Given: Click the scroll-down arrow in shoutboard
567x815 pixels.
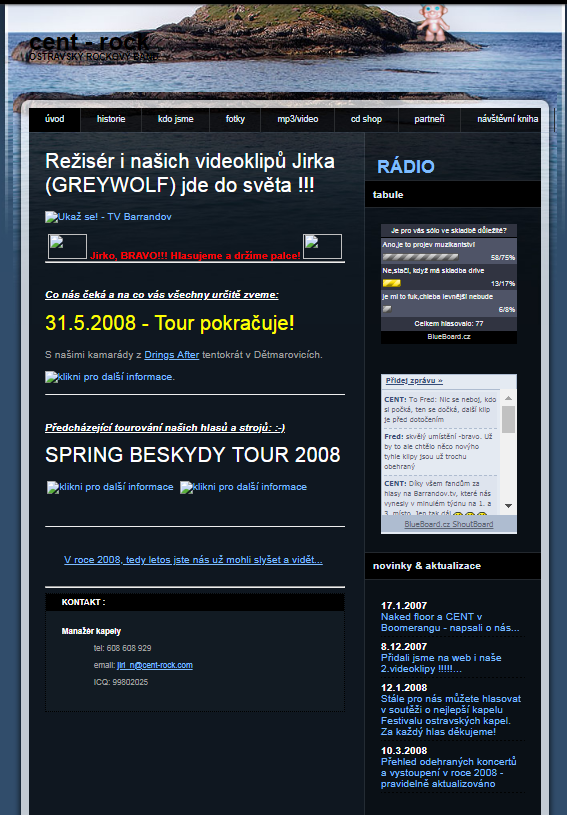Looking at the screenshot, I should click(508, 506).
